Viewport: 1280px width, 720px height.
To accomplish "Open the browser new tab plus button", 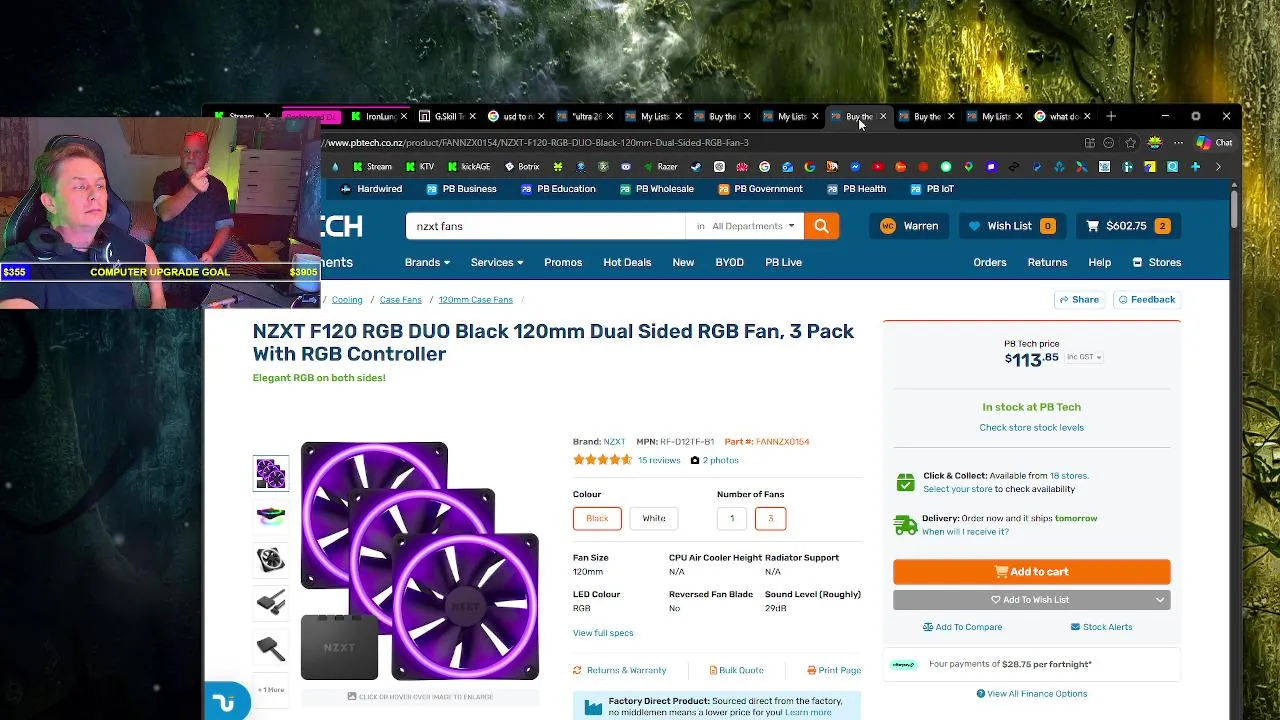I will pyautogui.click(x=1110, y=116).
